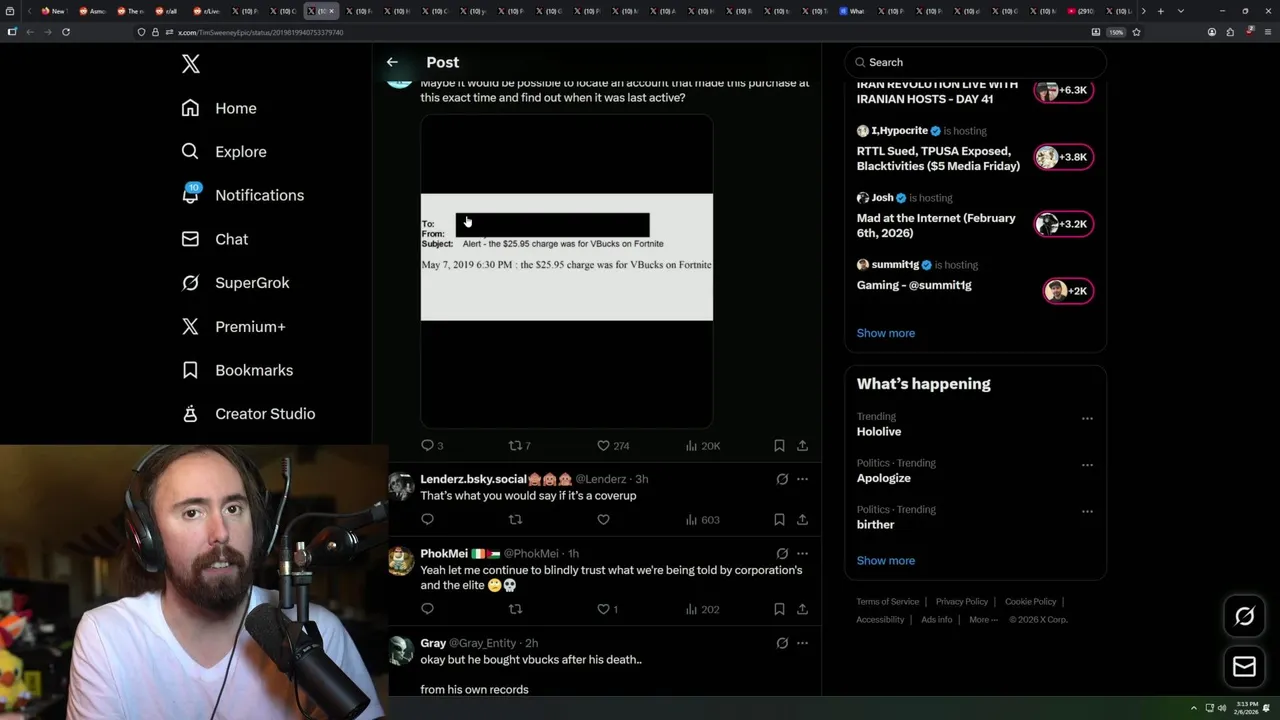1280x720 pixels.
Task: Open more options on Lenderz reply
Action: [802, 479]
